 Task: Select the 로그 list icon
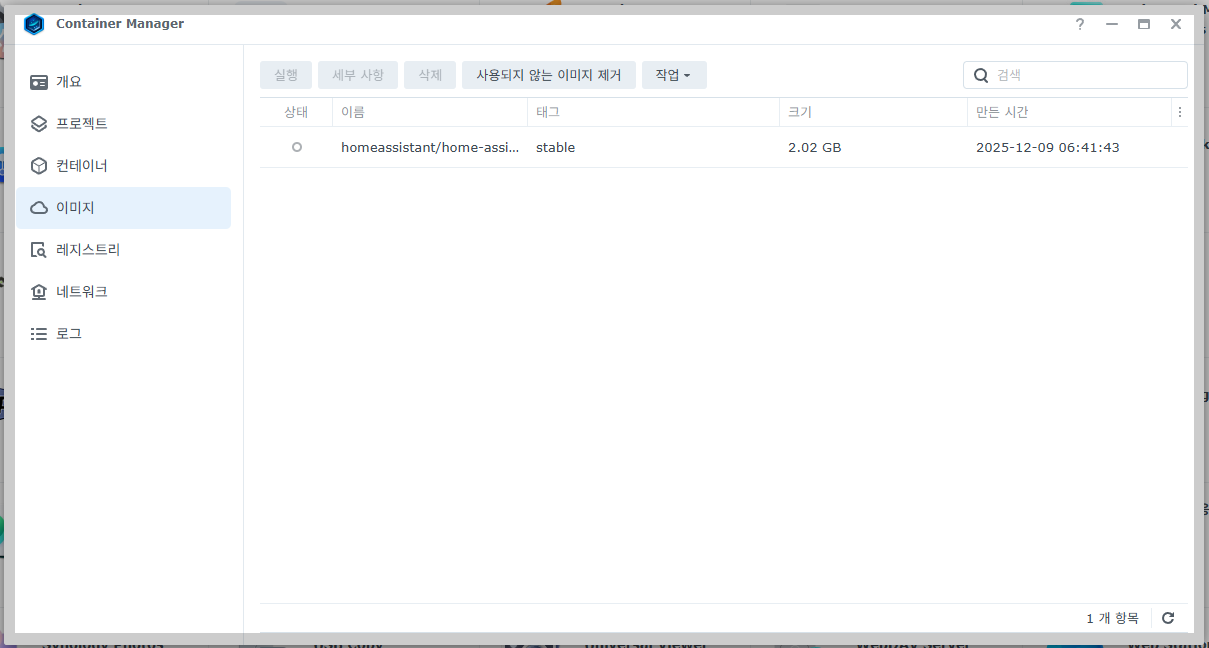tap(39, 334)
